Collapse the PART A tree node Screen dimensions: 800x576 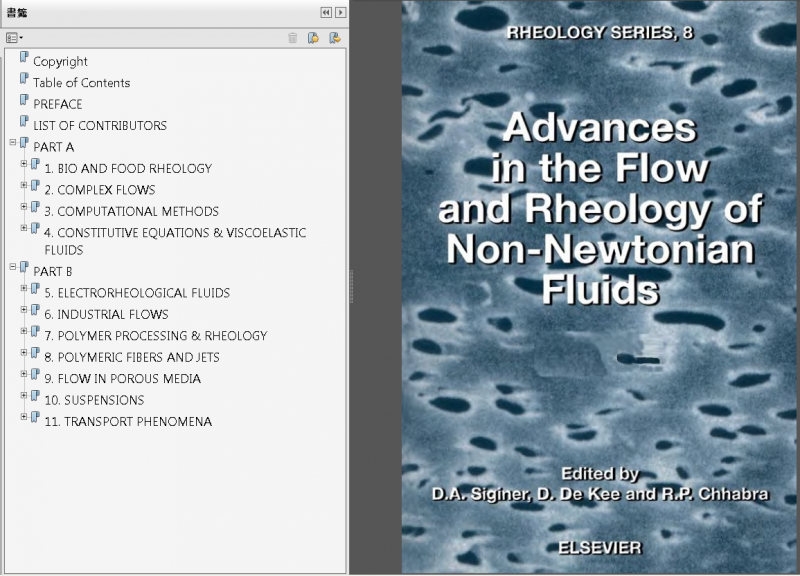13,142
